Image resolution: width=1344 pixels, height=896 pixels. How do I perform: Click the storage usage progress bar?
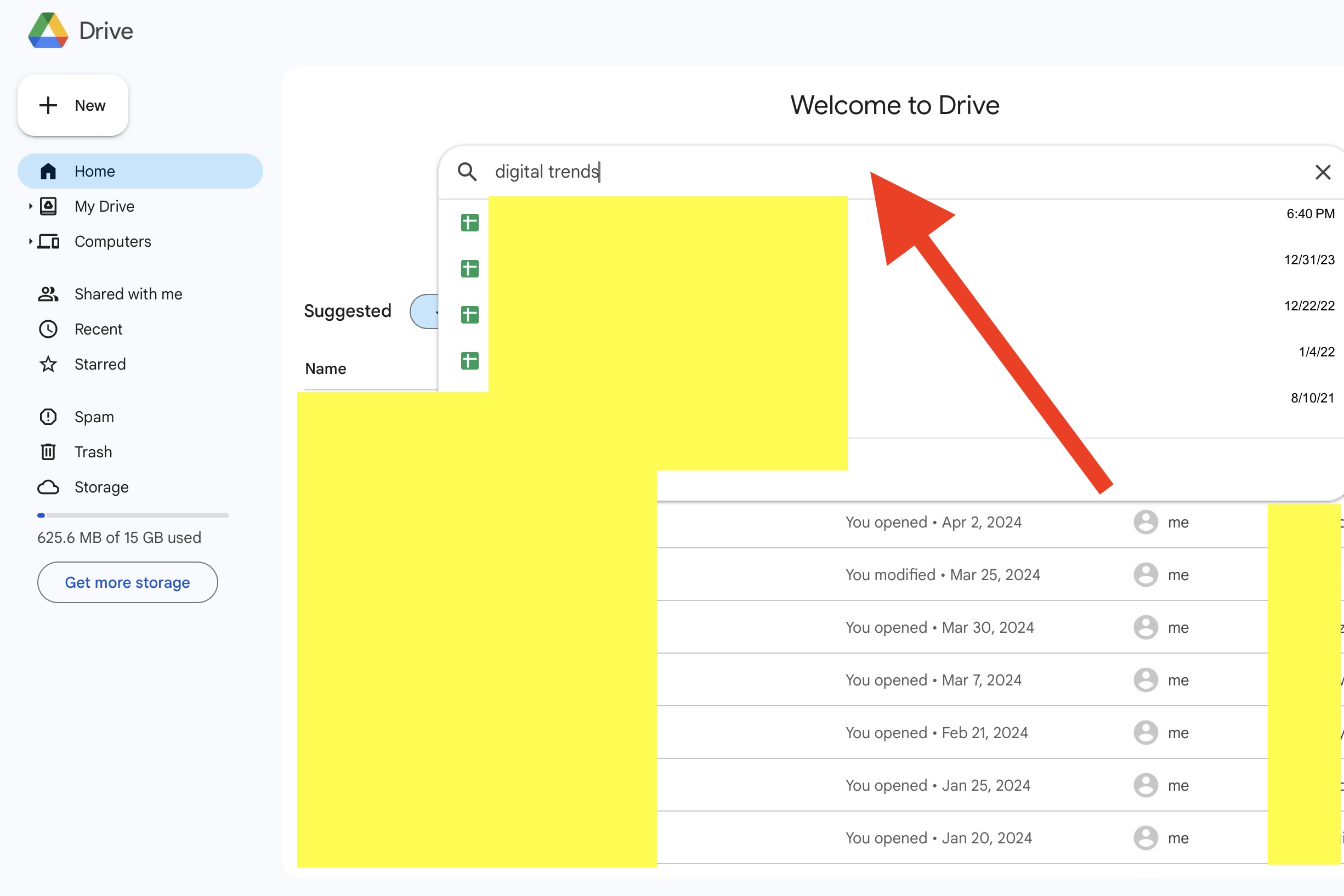133,515
